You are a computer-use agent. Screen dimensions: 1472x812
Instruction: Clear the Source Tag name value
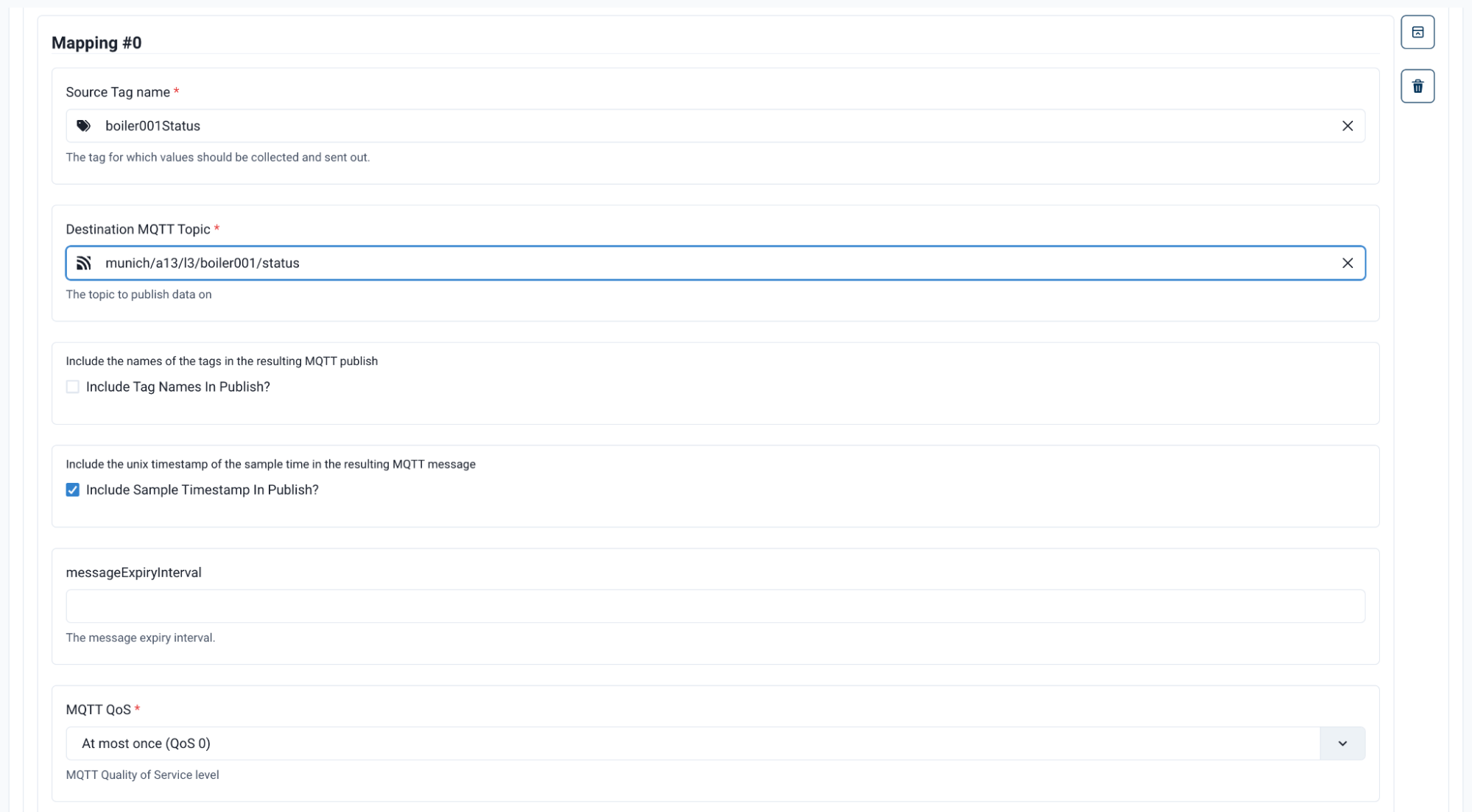tap(1347, 126)
